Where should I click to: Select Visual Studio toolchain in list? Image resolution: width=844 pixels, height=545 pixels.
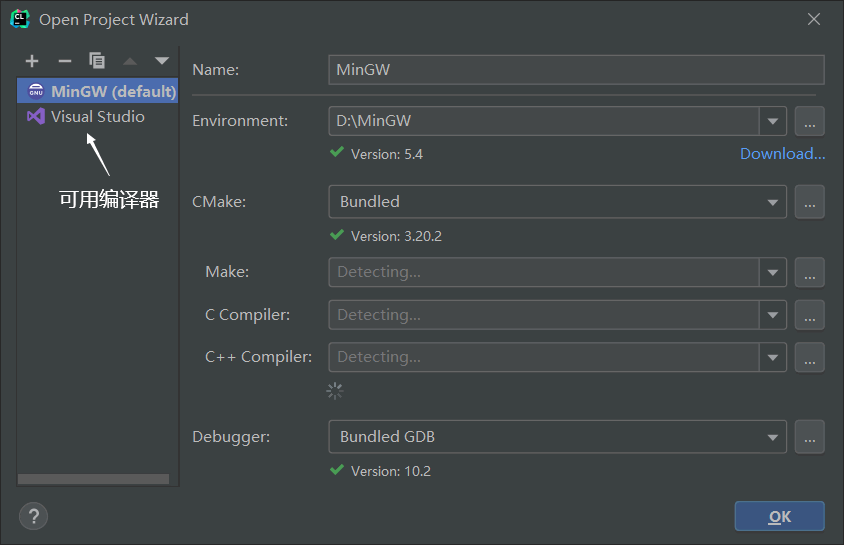coord(97,116)
